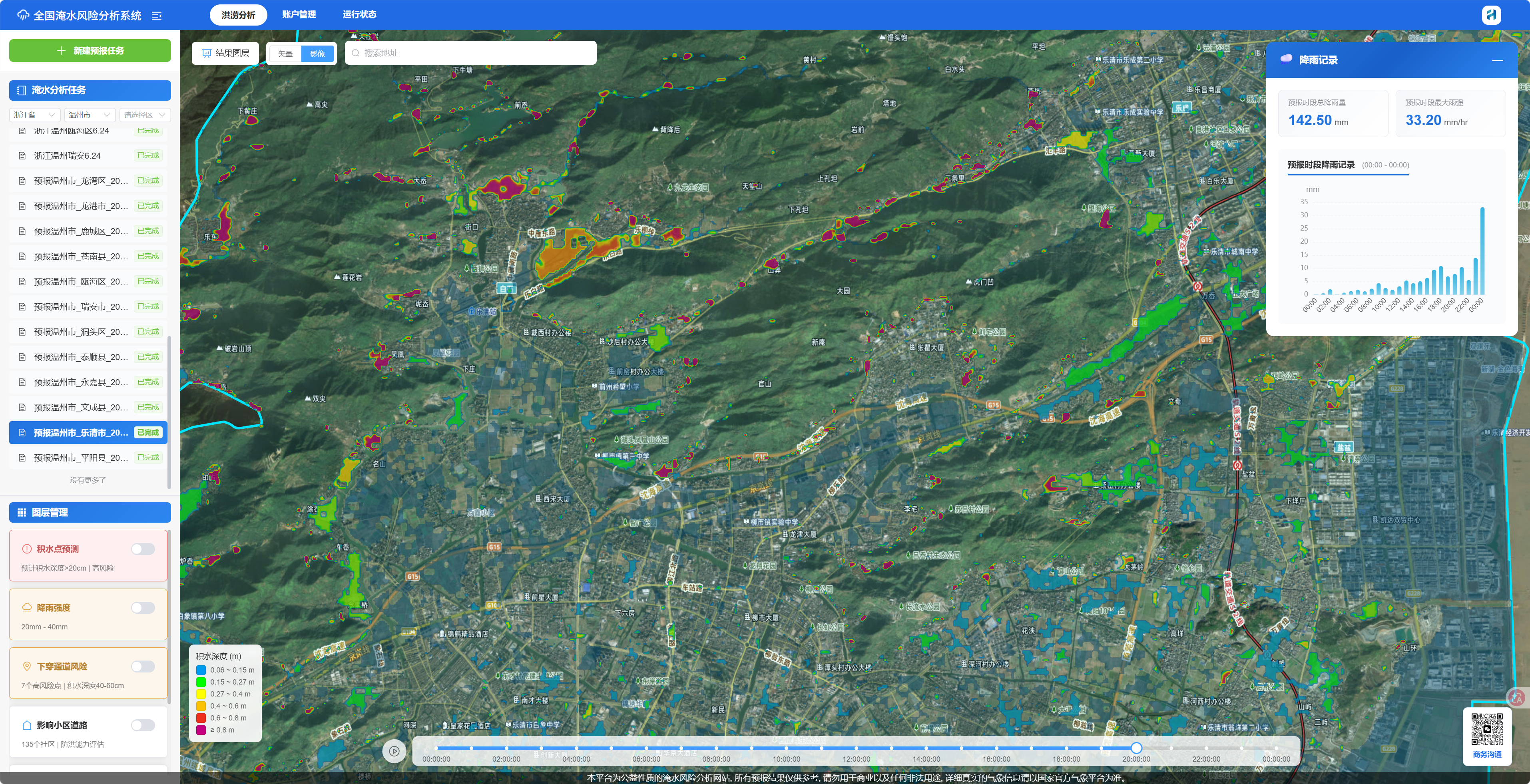This screenshot has height=784, width=1530.
Task: Click the document icon of 预报温州市_文成县 task
Action: tap(22, 408)
